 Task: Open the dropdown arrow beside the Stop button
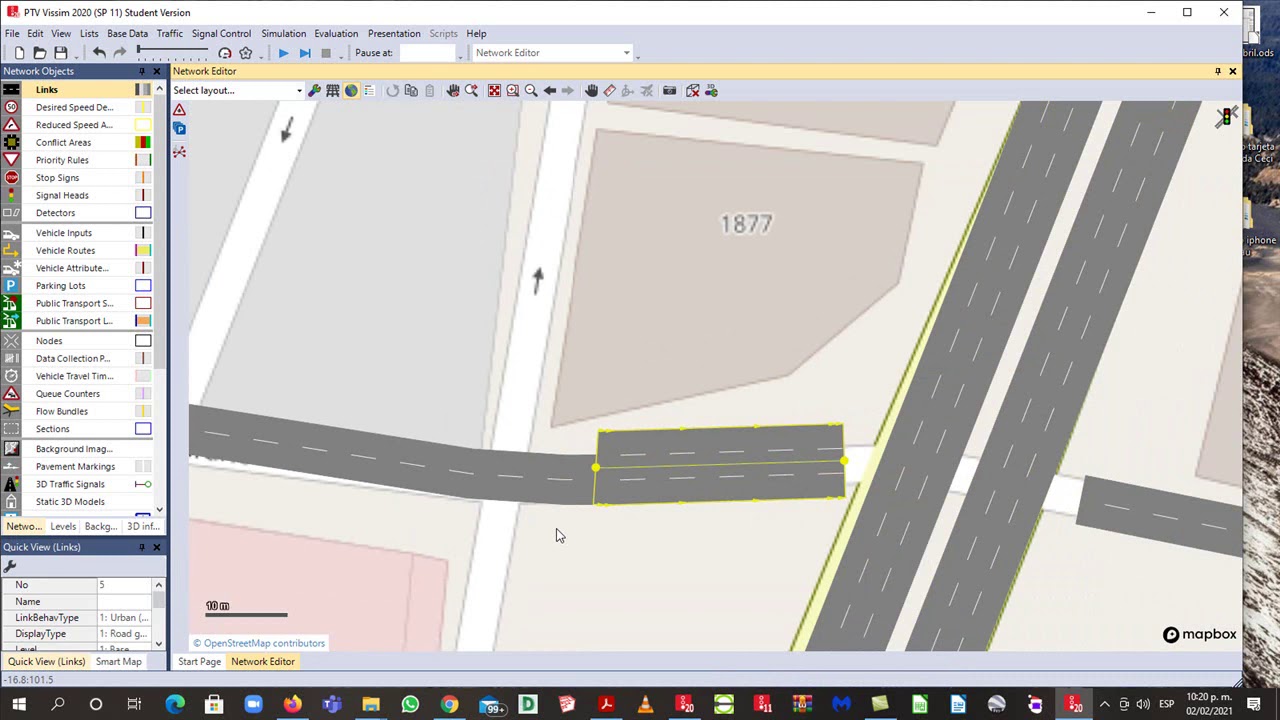tap(340, 55)
